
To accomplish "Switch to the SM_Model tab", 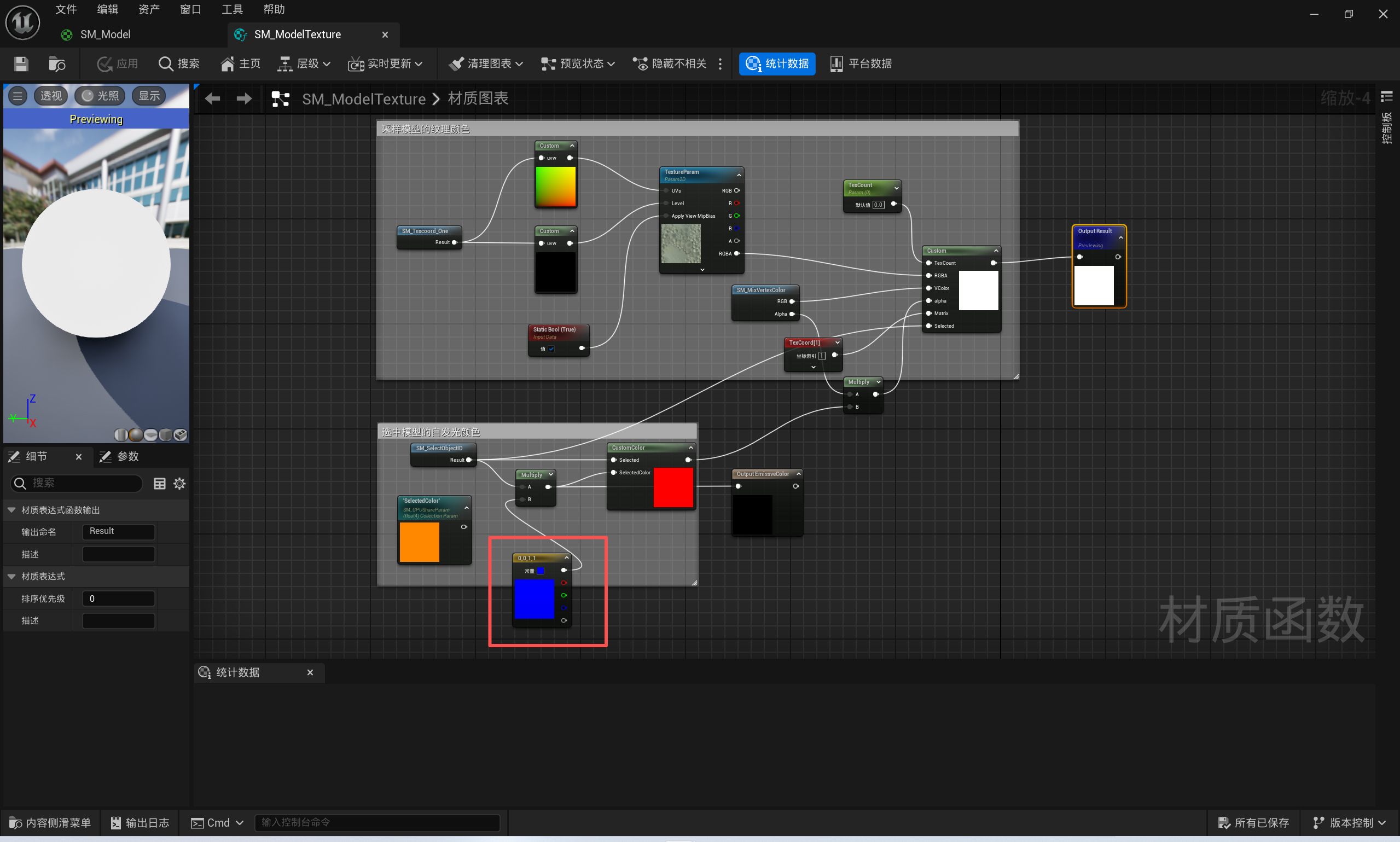I will coord(105,34).
